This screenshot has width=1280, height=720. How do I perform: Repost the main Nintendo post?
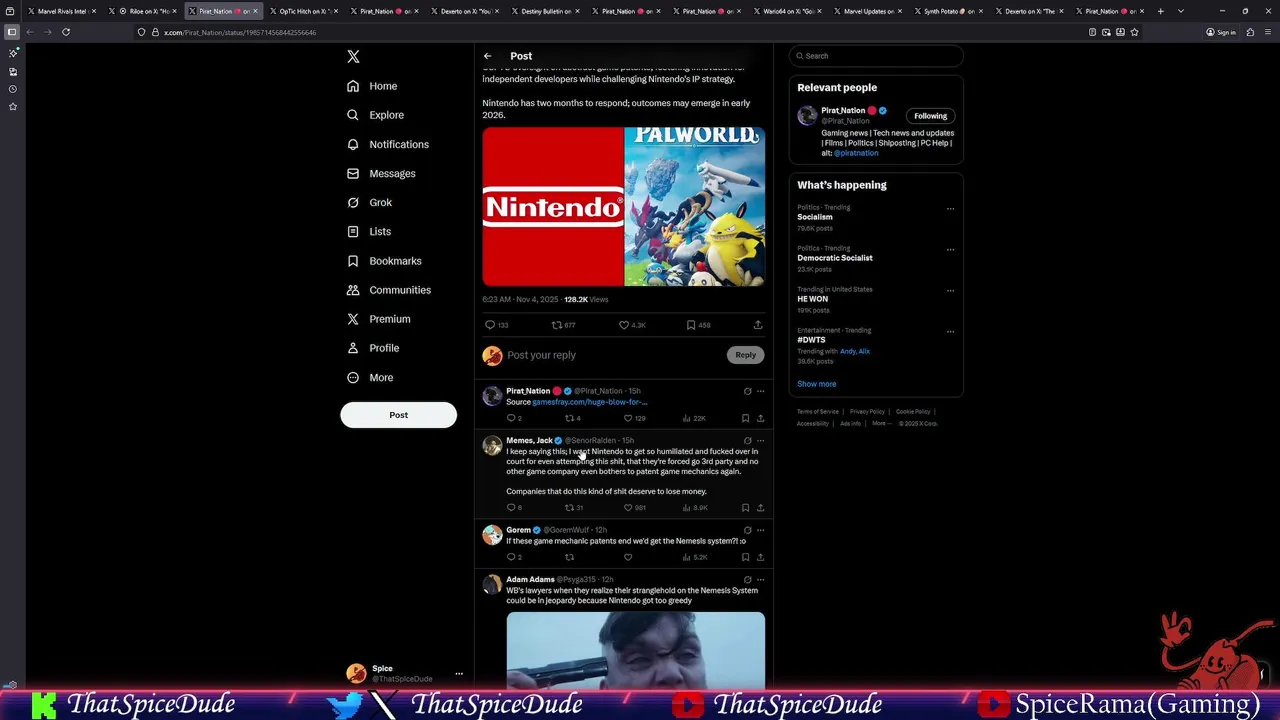[557, 325]
